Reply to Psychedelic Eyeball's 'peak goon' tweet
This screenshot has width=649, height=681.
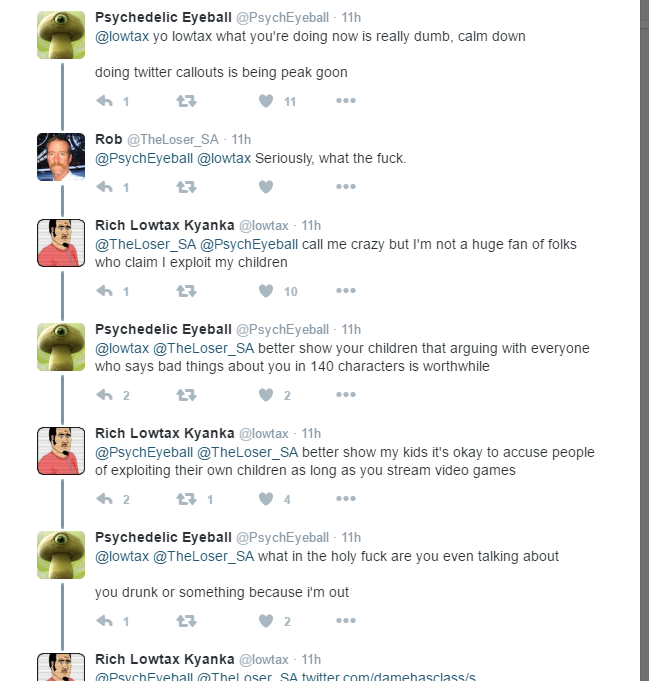pyautogui.click(x=105, y=101)
